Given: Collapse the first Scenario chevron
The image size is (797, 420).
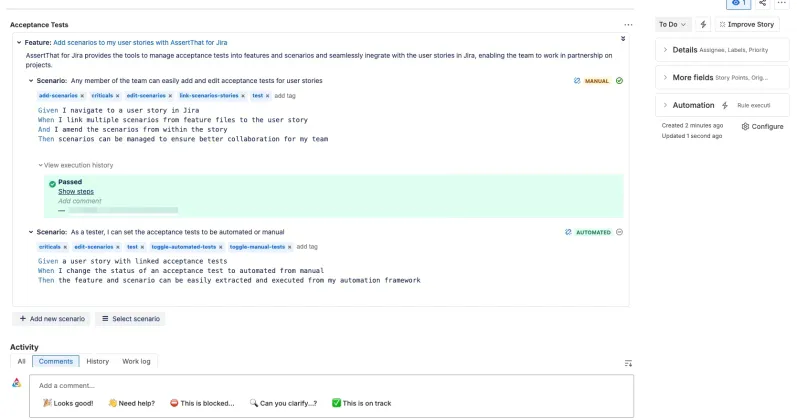Looking at the screenshot, I should click(31, 81).
